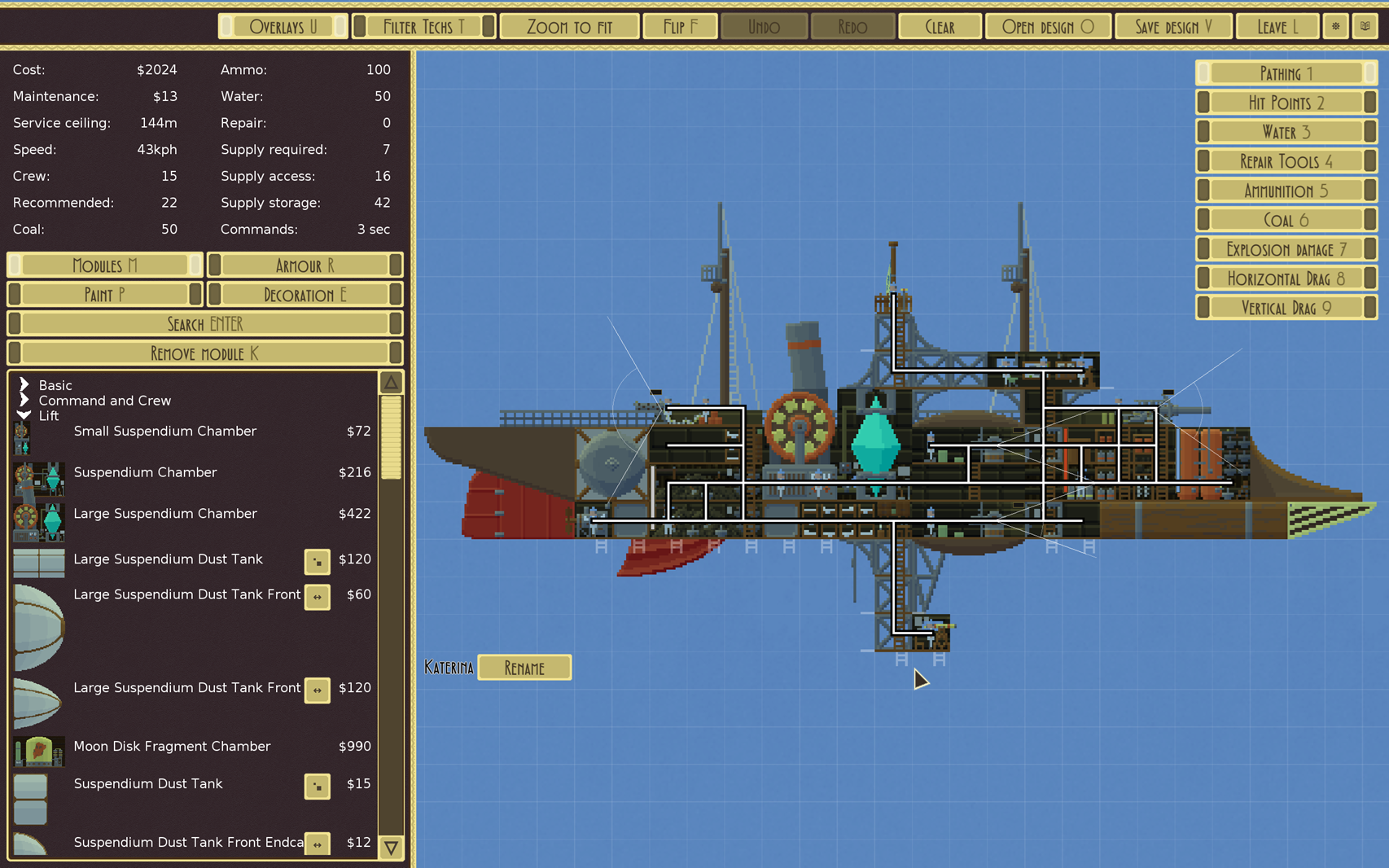
Task: Click the module list scroll up arrow
Action: [392, 382]
